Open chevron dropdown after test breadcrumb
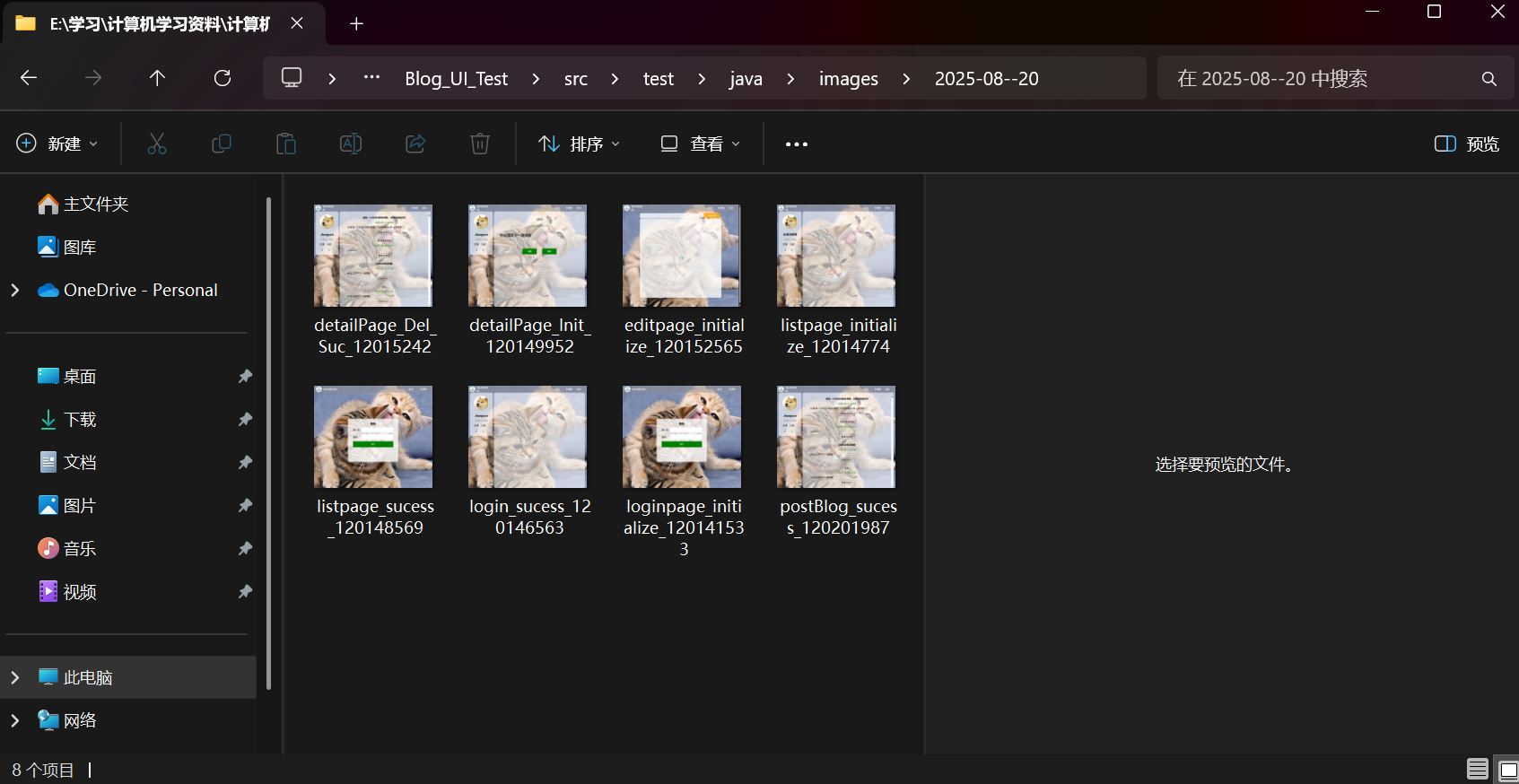 point(702,79)
